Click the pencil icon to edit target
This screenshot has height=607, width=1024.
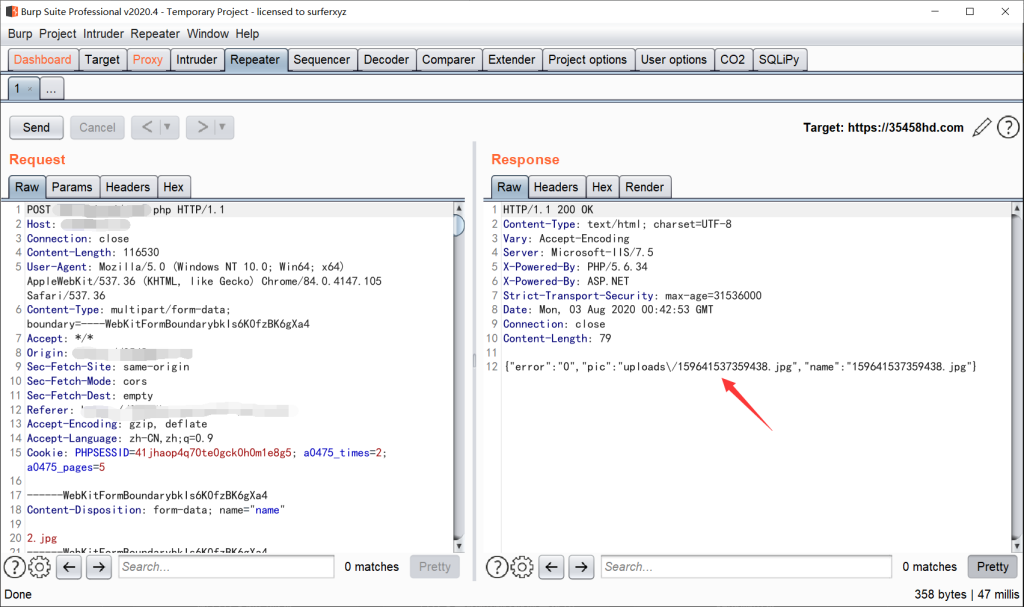[x=981, y=127]
